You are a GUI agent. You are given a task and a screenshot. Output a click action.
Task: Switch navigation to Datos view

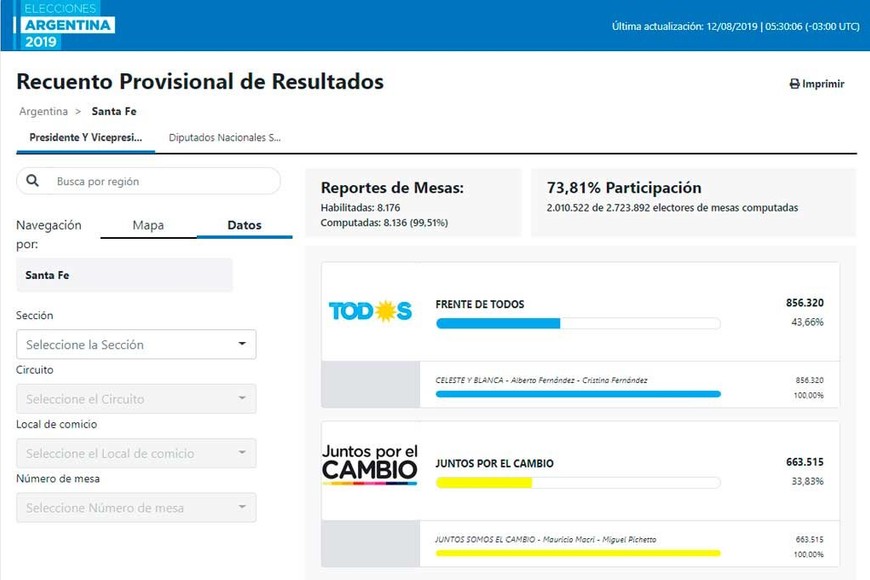click(x=244, y=225)
